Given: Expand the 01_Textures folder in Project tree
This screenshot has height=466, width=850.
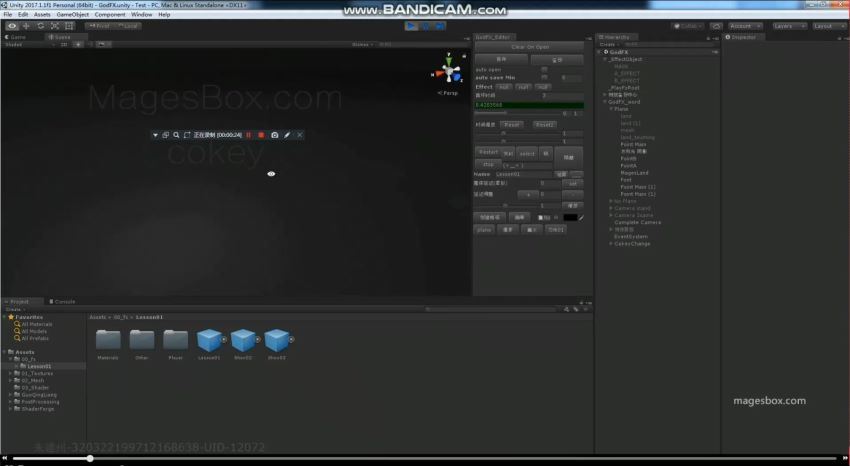Looking at the screenshot, I should coord(10,373).
